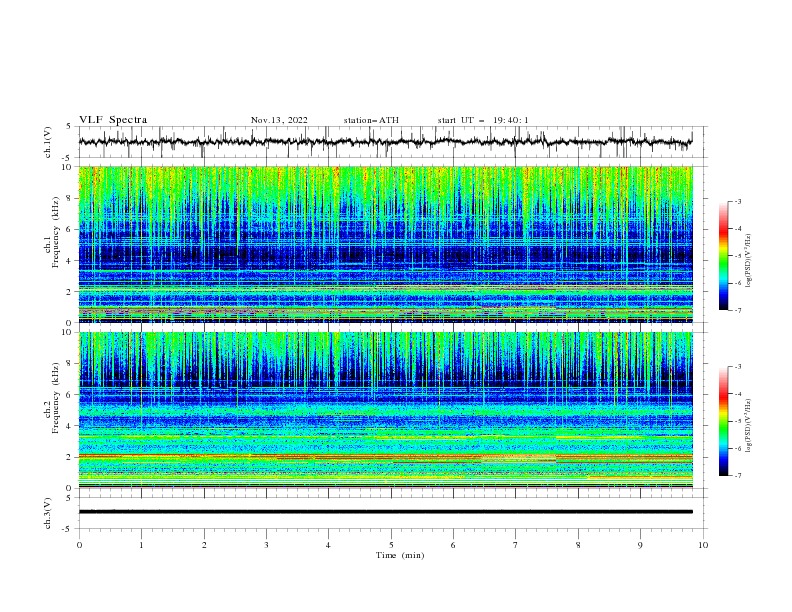Click the date "Nov.13, 2022"
The image size is (792, 612).
[279, 120]
